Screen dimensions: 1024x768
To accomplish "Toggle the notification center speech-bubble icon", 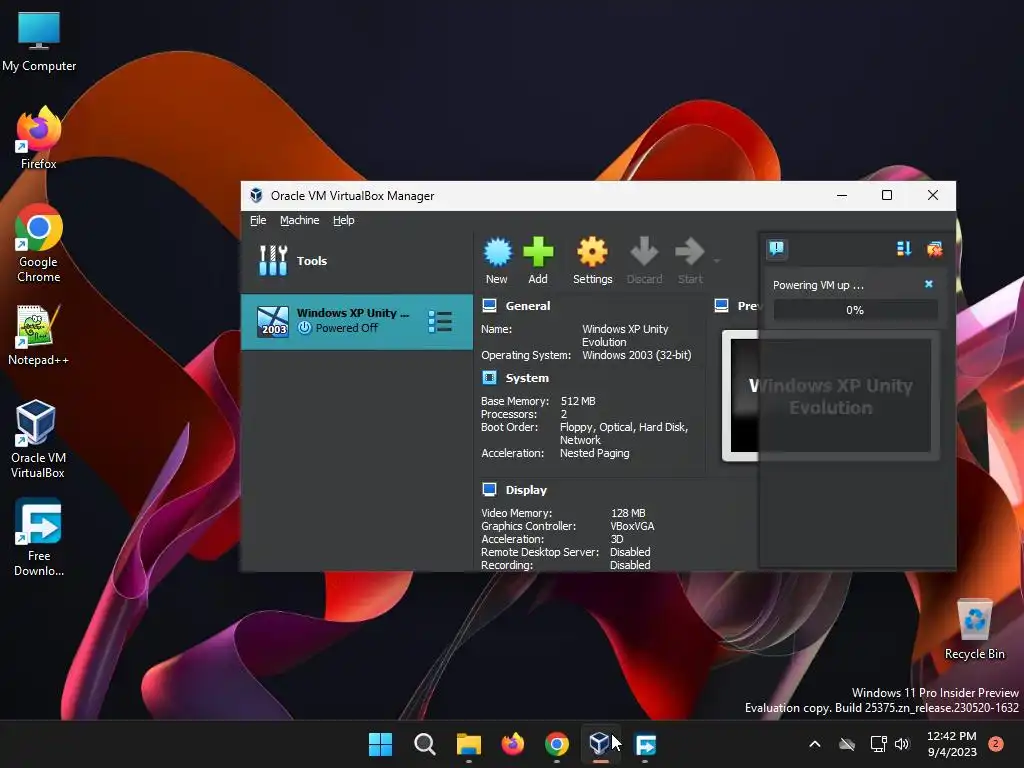I will pyautogui.click(x=776, y=248).
